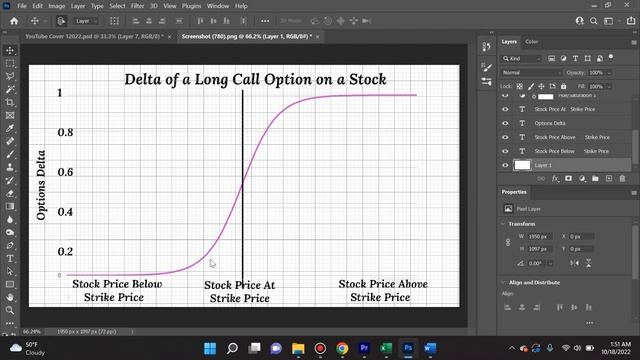The height and width of the screenshot is (360, 640).
Task: Open Auto-Select Layer dropdown
Action: 85,21
